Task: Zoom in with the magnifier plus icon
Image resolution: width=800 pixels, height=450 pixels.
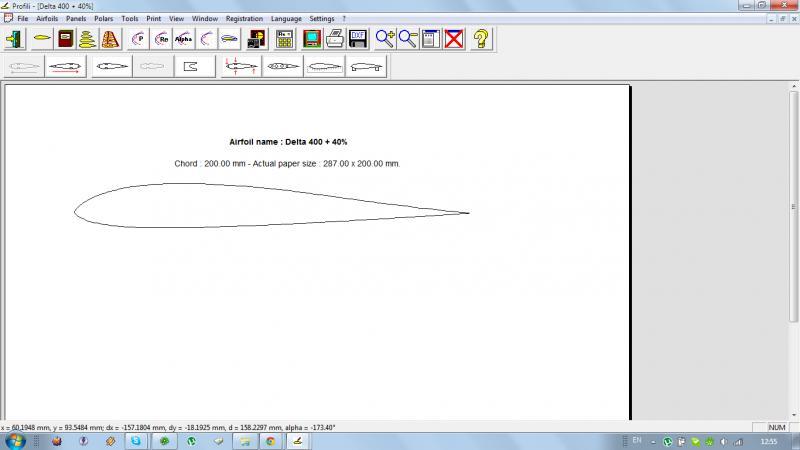Action: pyautogui.click(x=385, y=39)
